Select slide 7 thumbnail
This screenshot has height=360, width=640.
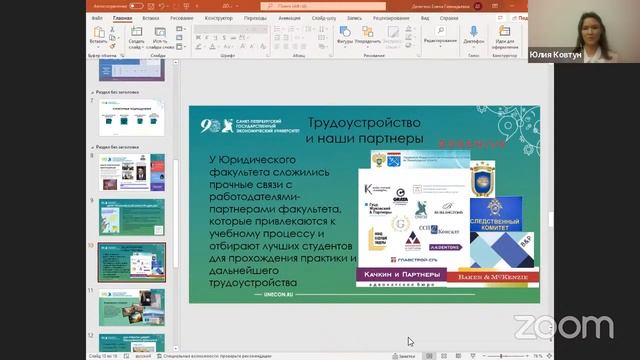point(131,118)
